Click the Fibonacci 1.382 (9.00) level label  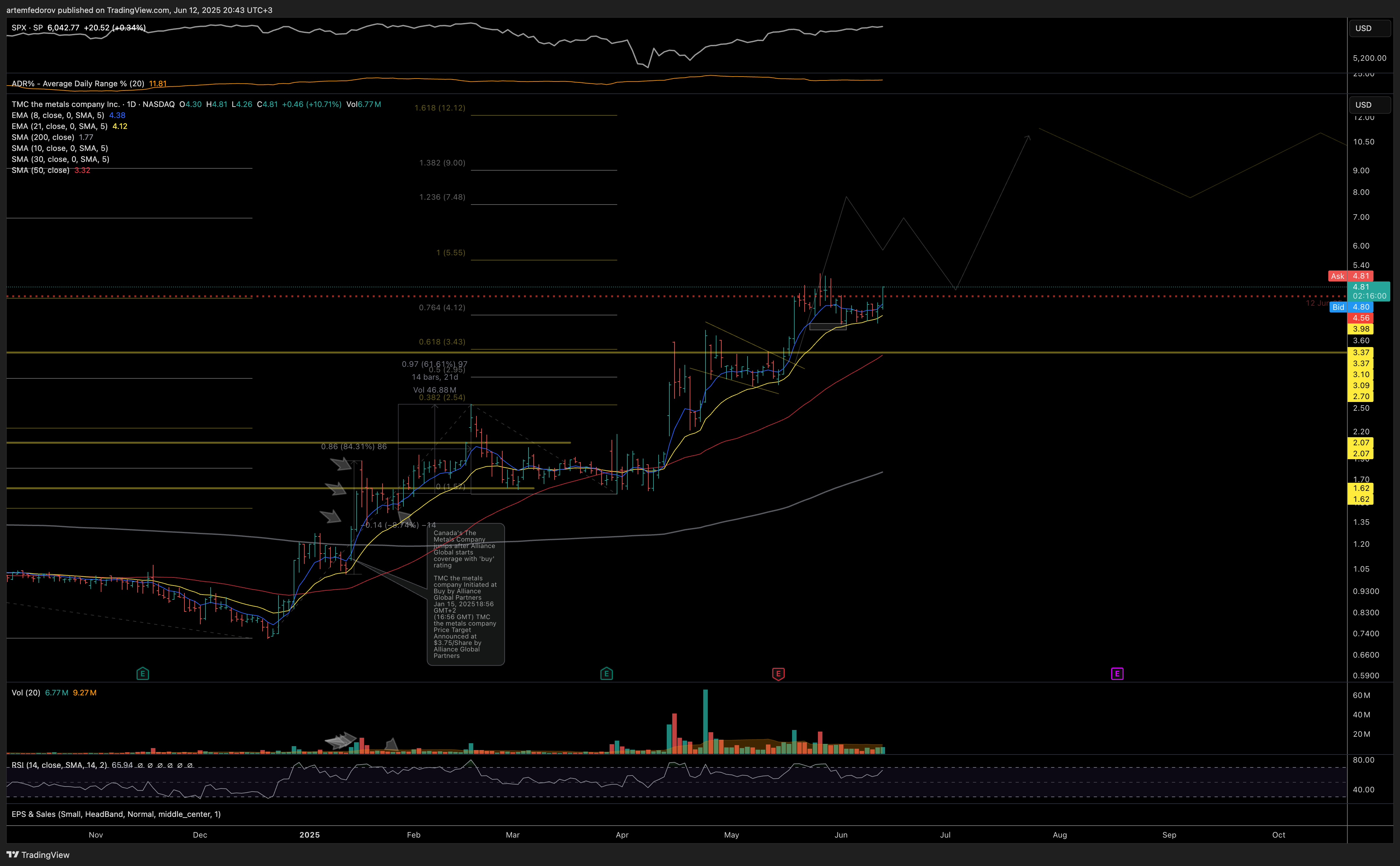[442, 163]
